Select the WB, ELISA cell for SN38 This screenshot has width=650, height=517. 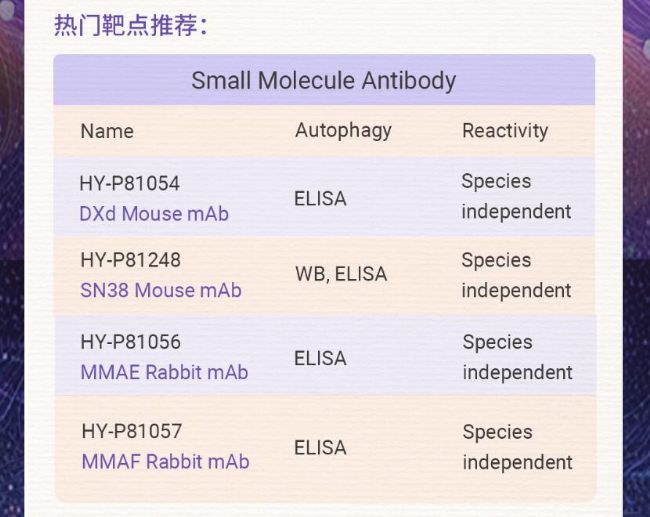pyautogui.click(x=341, y=274)
